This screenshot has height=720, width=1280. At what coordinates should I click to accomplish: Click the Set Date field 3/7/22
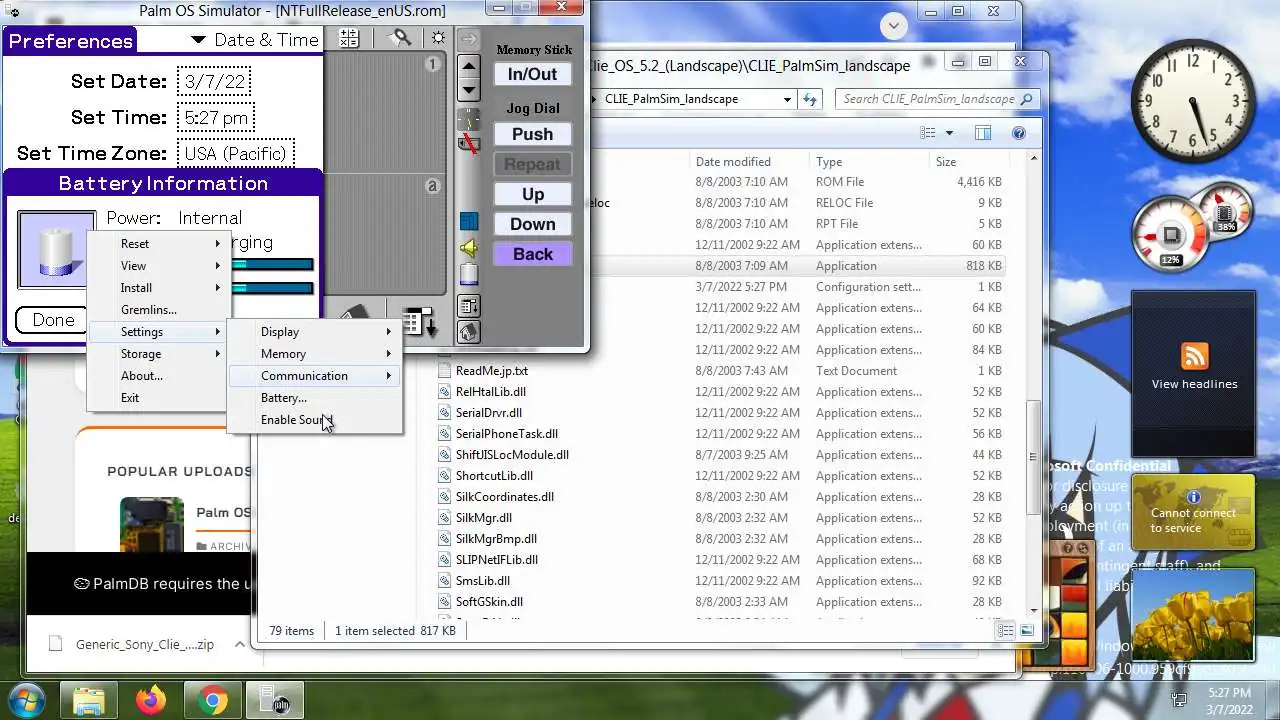click(214, 81)
